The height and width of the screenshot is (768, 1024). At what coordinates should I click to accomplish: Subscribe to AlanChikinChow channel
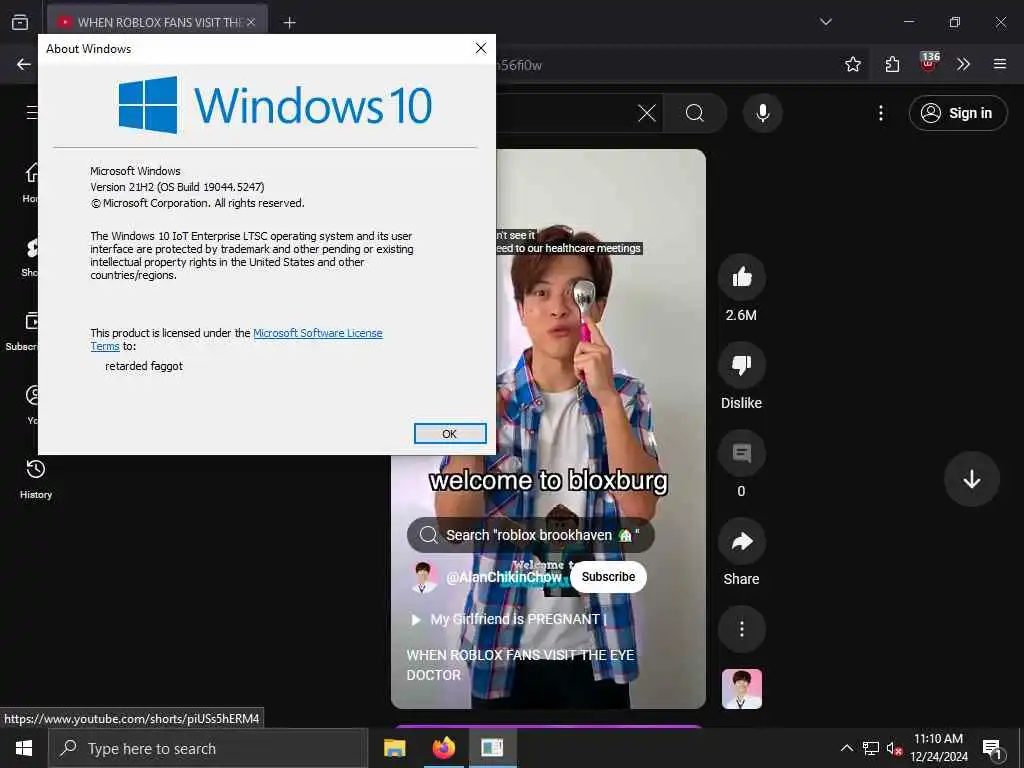(608, 577)
